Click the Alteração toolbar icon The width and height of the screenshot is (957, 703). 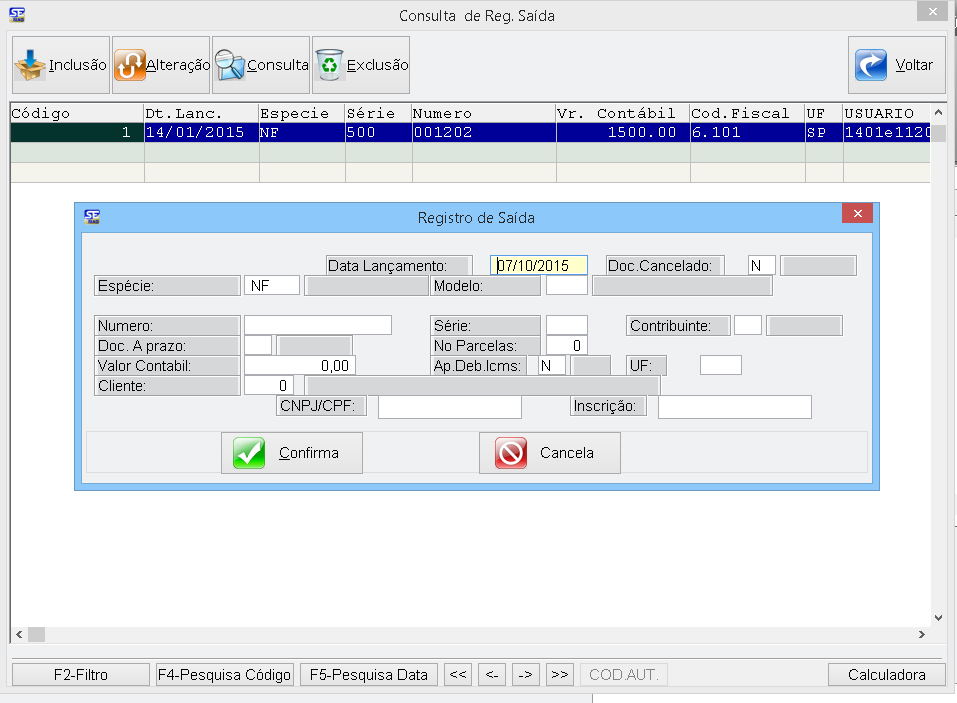coord(130,65)
